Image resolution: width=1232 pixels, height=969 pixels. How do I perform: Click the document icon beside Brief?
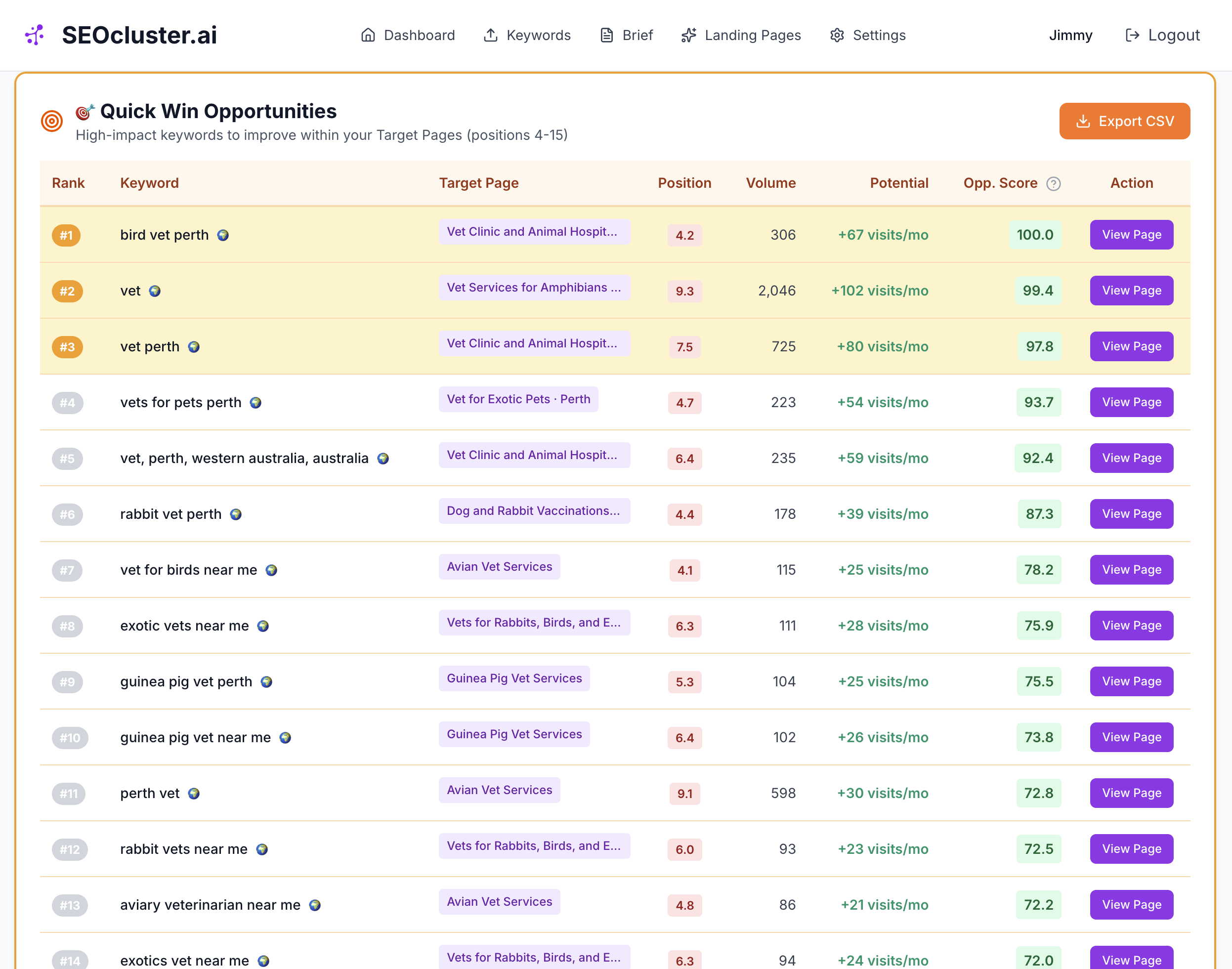coord(607,35)
